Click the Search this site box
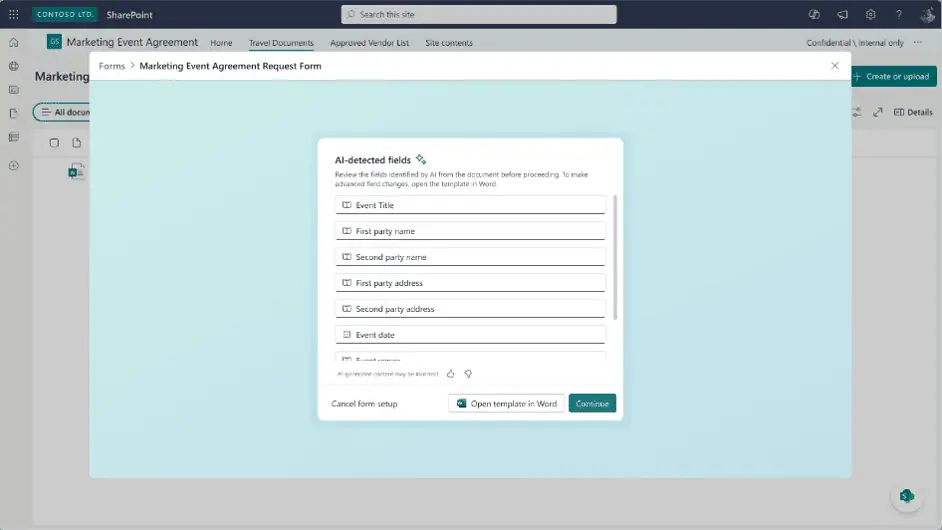The width and height of the screenshot is (942, 530). (x=479, y=14)
